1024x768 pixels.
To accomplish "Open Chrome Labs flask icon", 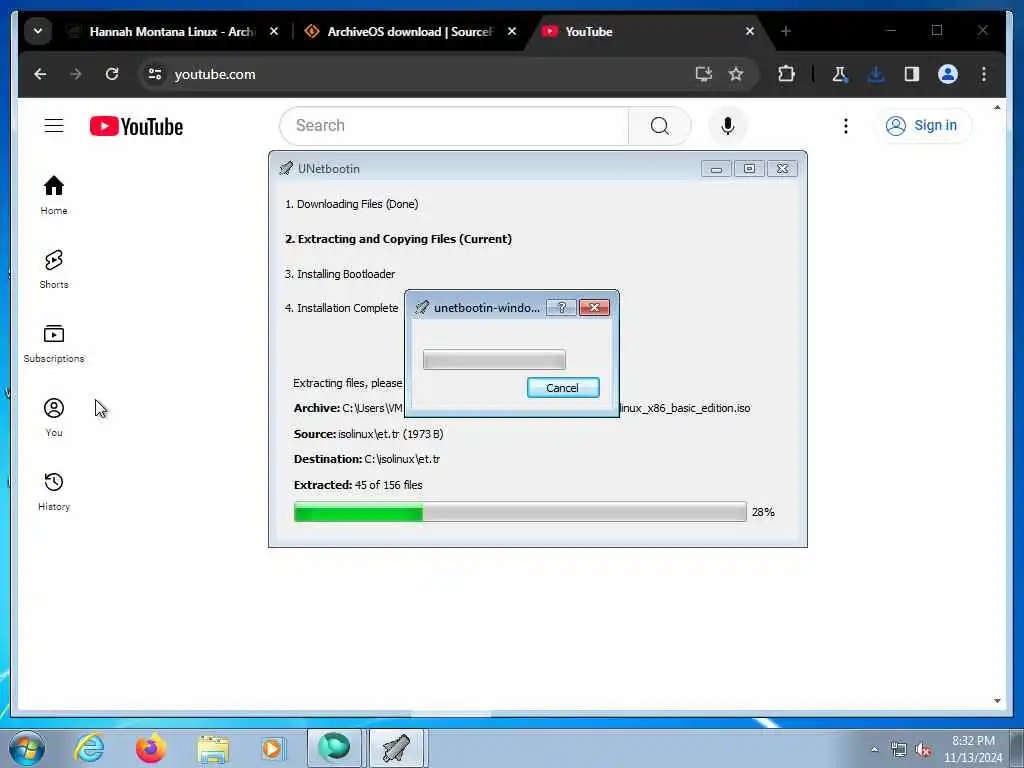I will [840, 74].
